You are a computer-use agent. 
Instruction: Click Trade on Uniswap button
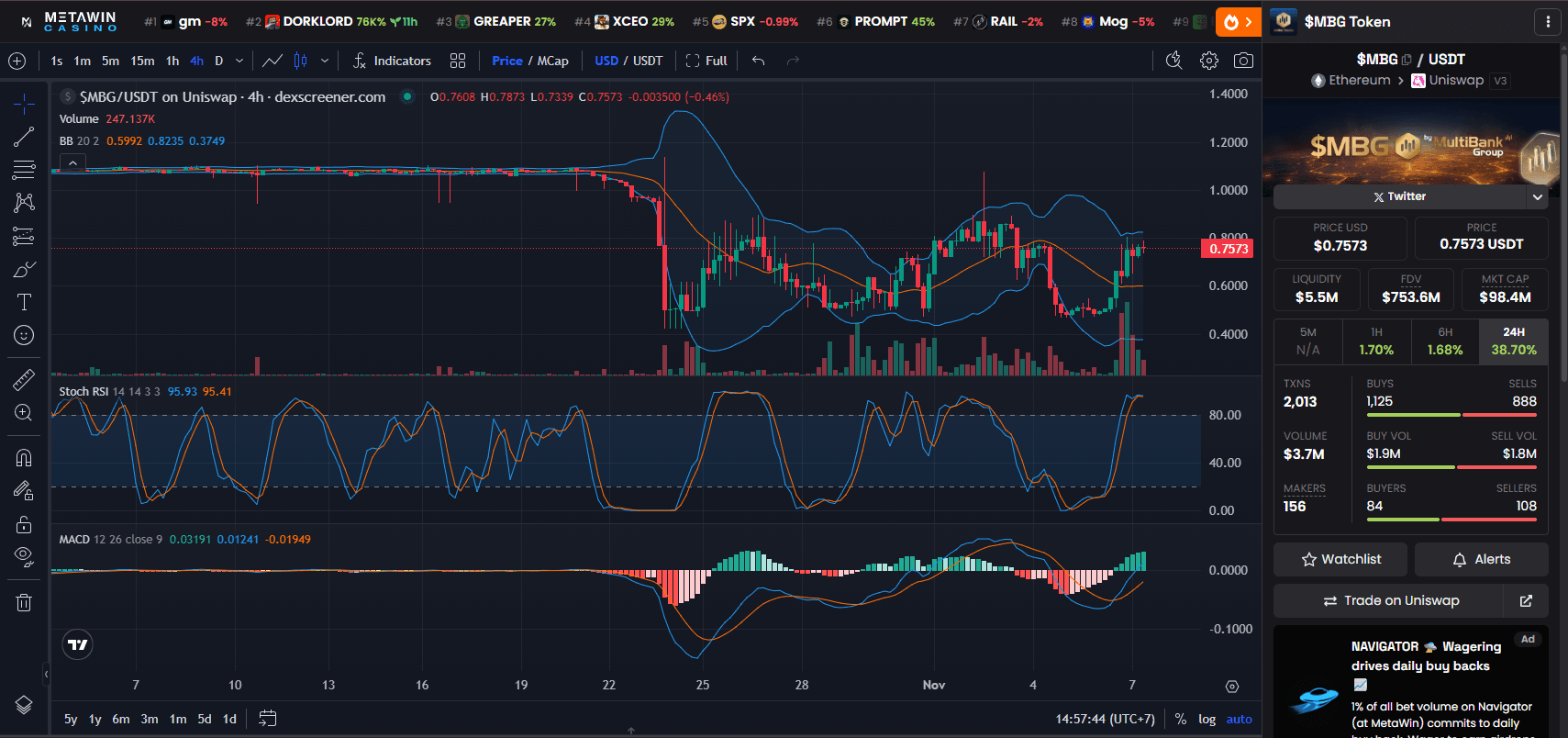[x=1389, y=600]
